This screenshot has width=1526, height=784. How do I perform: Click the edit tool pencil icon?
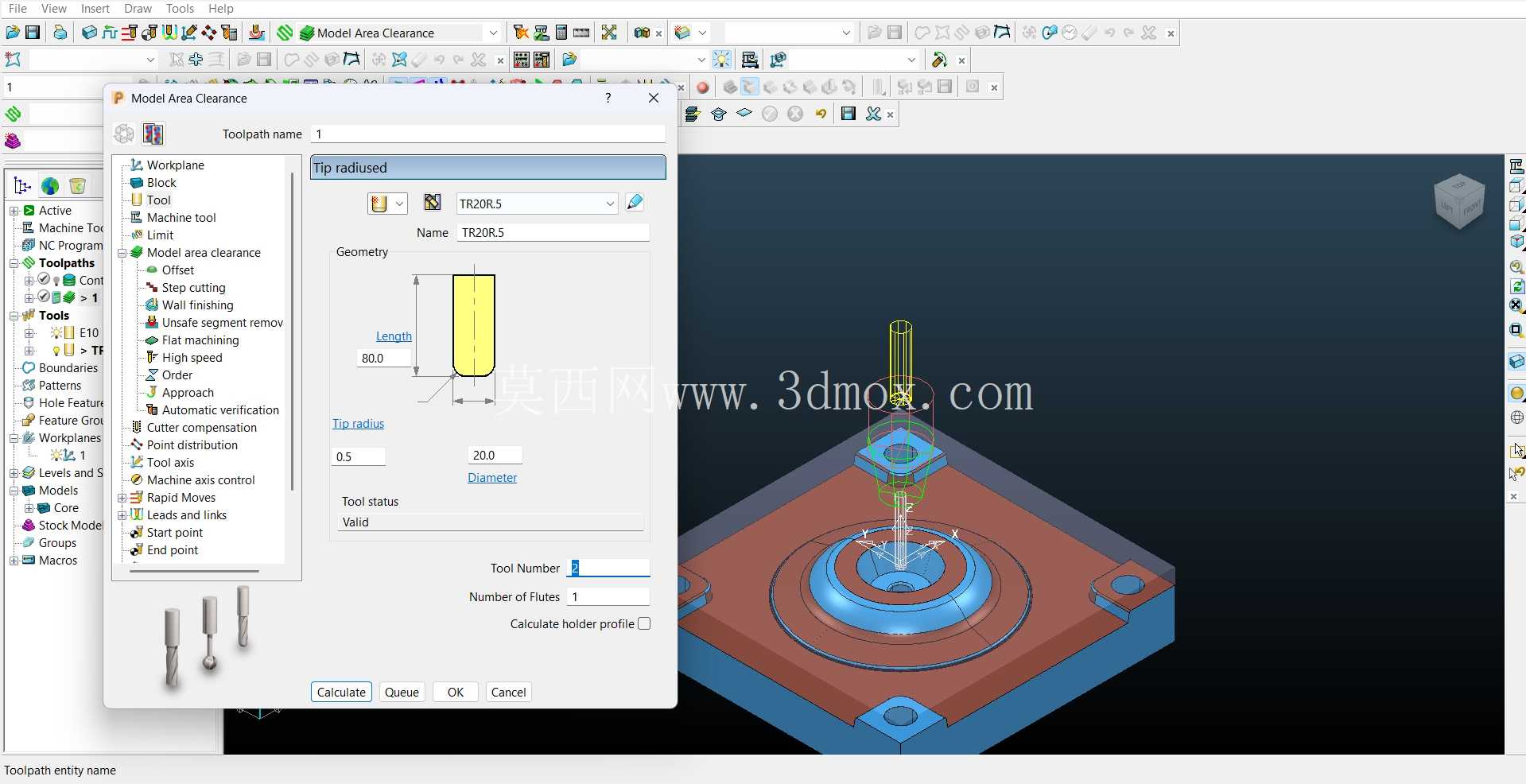[x=635, y=203]
